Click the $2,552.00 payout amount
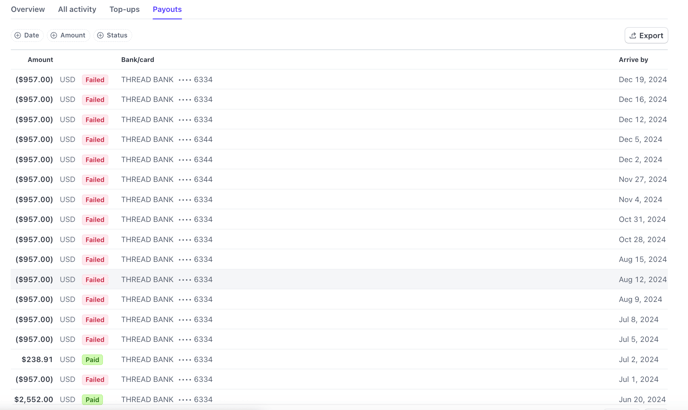 33,399
